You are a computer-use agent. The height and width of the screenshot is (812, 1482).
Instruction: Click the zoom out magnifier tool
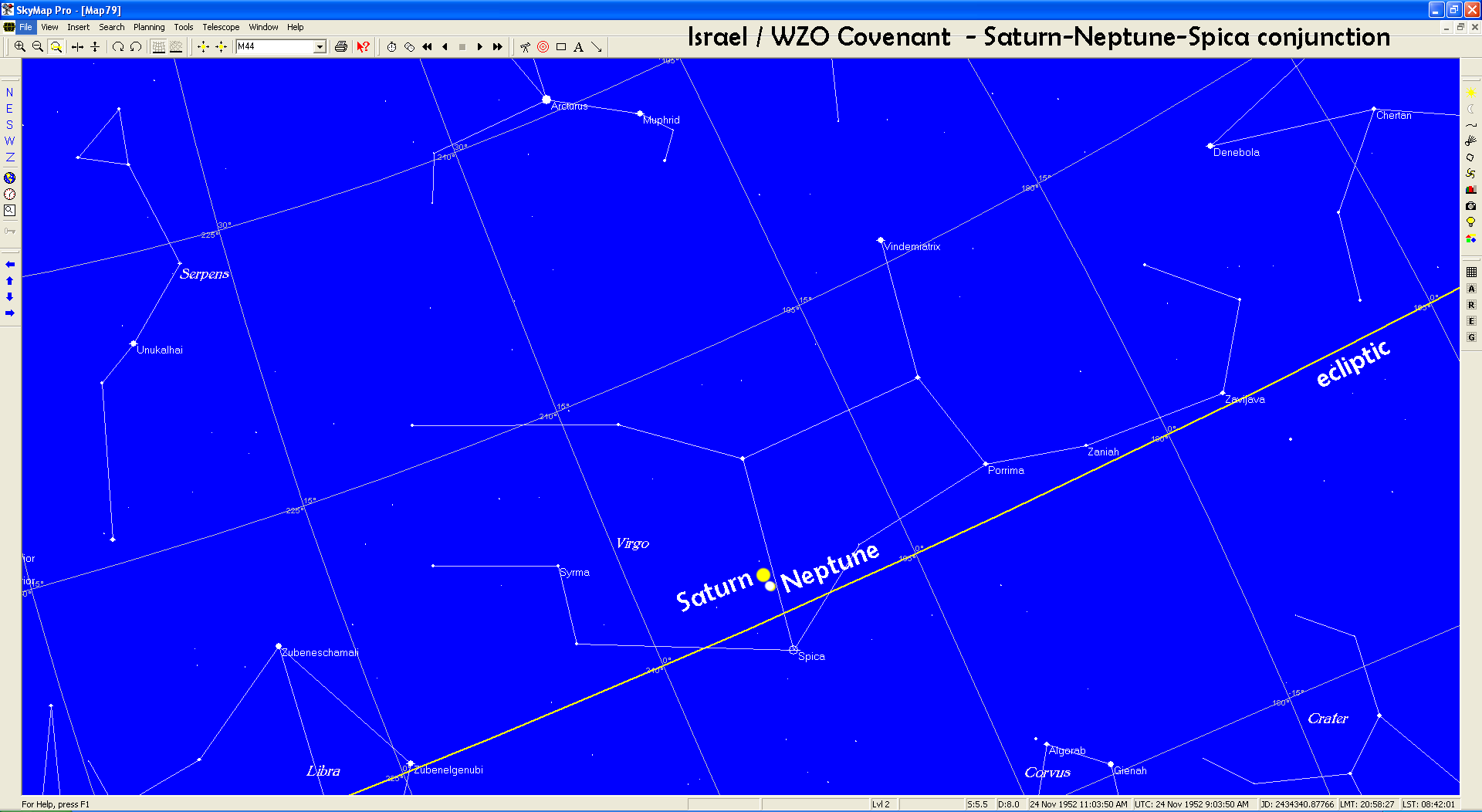point(37,47)
